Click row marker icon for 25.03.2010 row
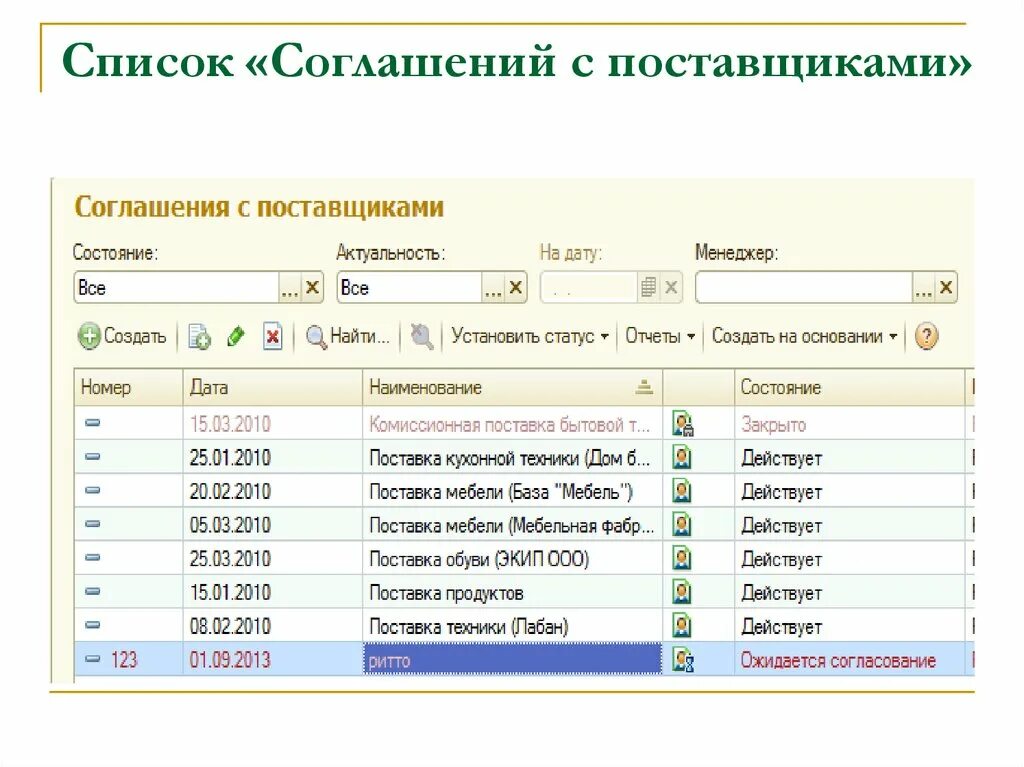 (x=93, y=557)
